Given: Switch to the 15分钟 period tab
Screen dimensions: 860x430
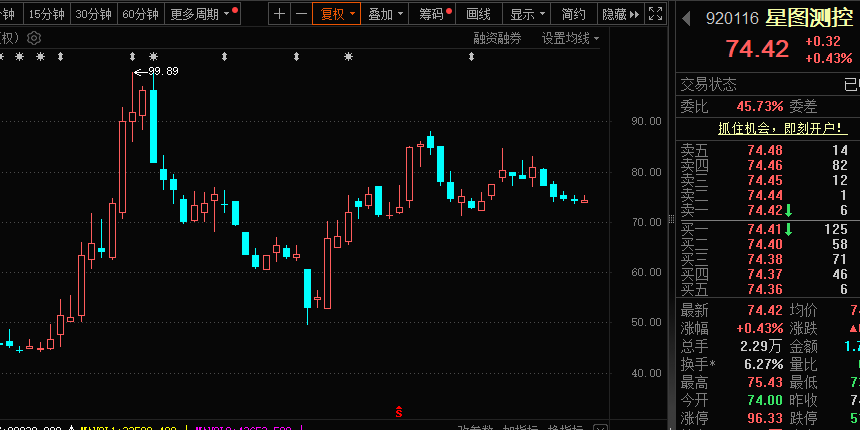Looking at the screenshot, I should (x=47, y=14).
